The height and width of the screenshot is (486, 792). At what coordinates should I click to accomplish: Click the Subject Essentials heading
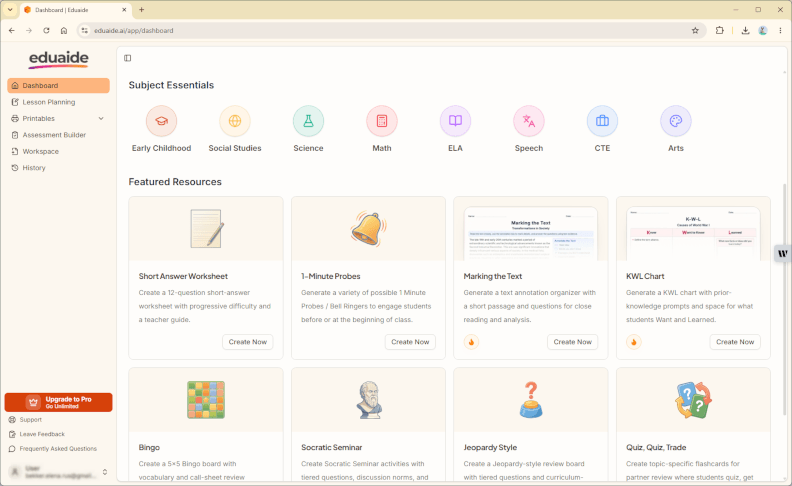(171, 85)
